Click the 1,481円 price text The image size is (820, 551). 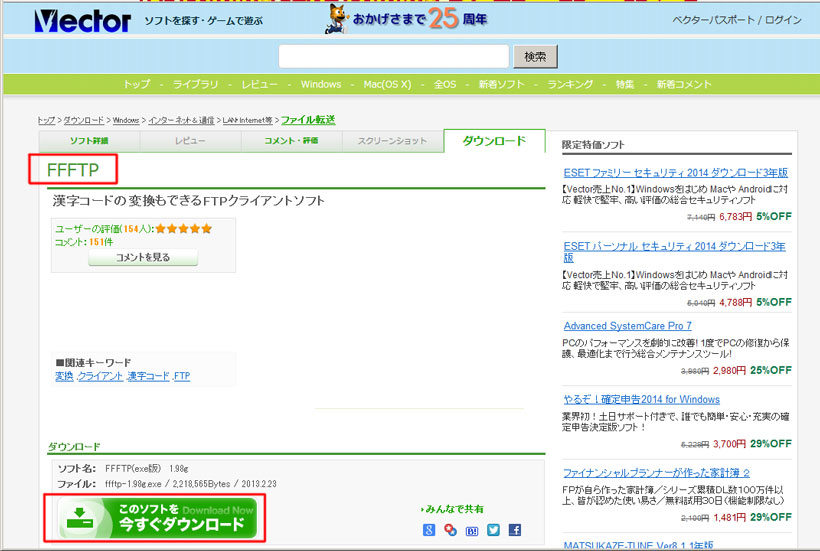[729, 518]
